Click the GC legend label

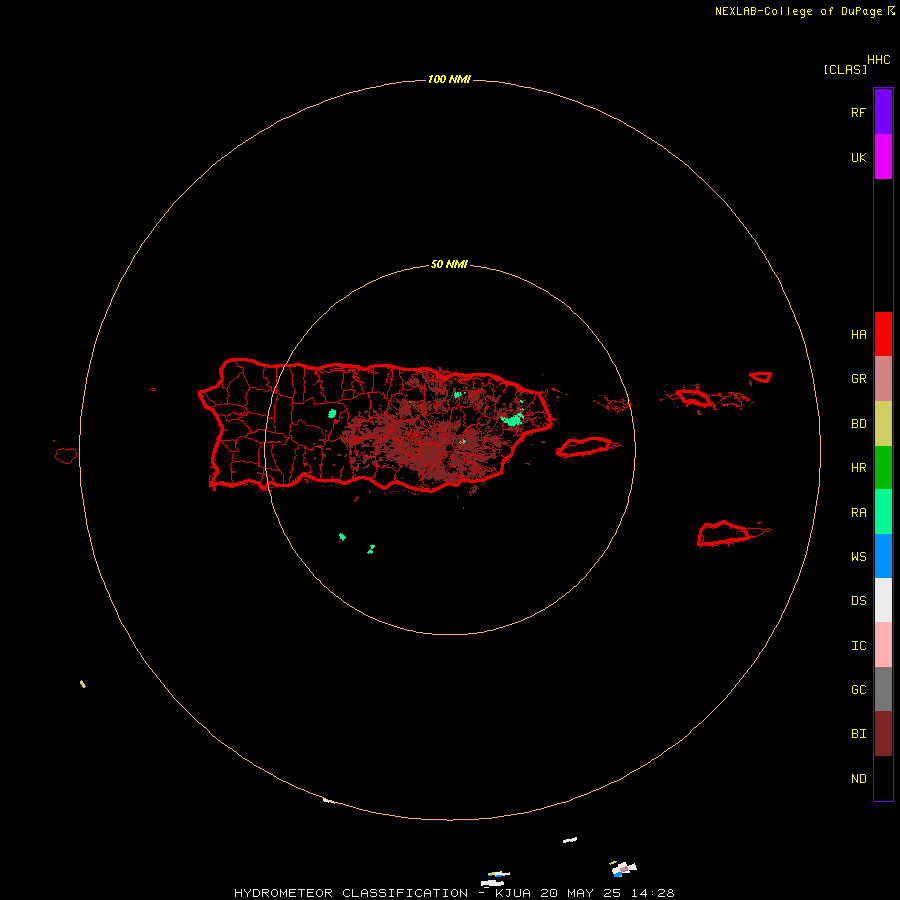click(858, 689)
